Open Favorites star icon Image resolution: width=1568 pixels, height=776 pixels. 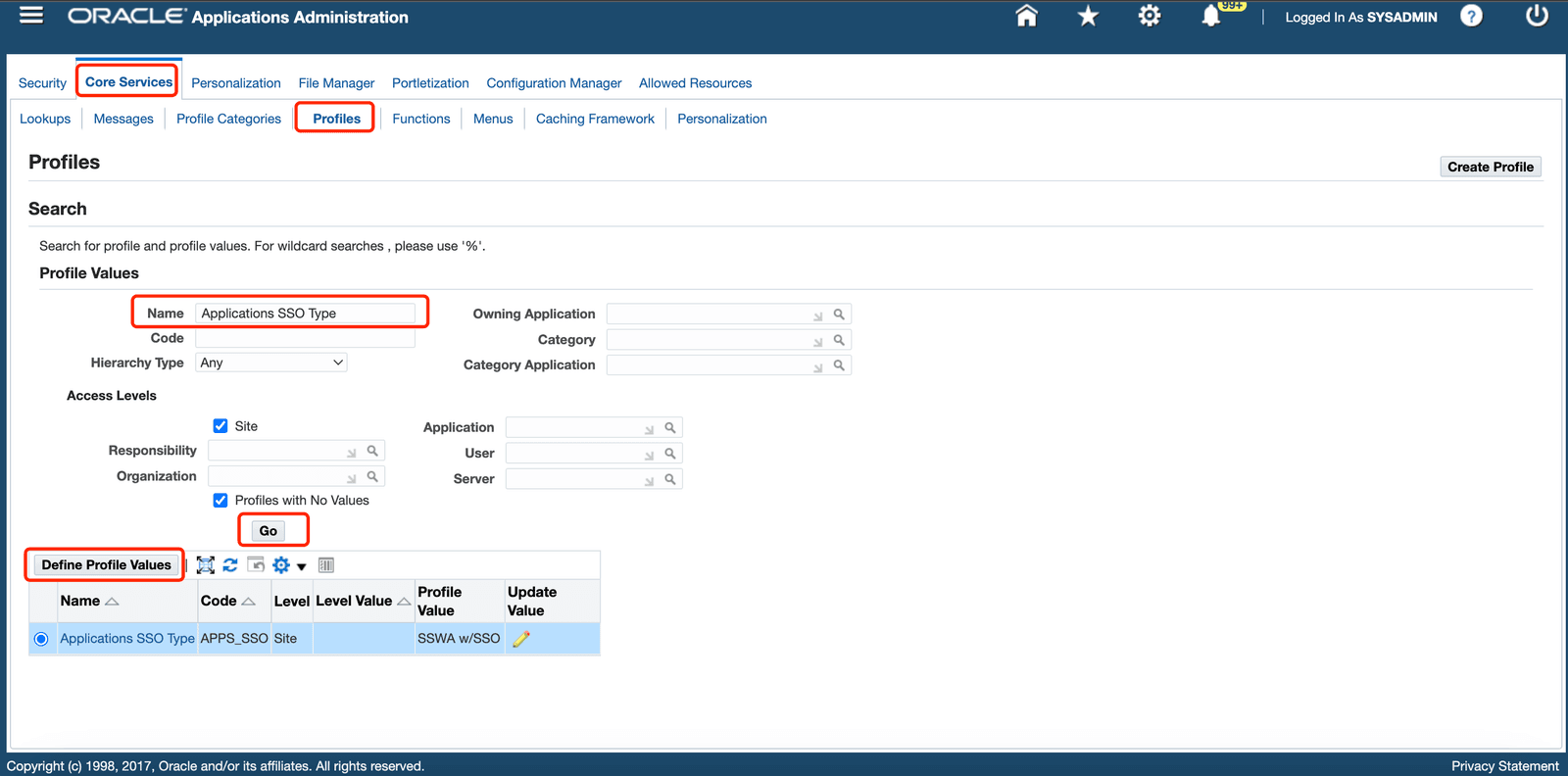coord(1088,16)
